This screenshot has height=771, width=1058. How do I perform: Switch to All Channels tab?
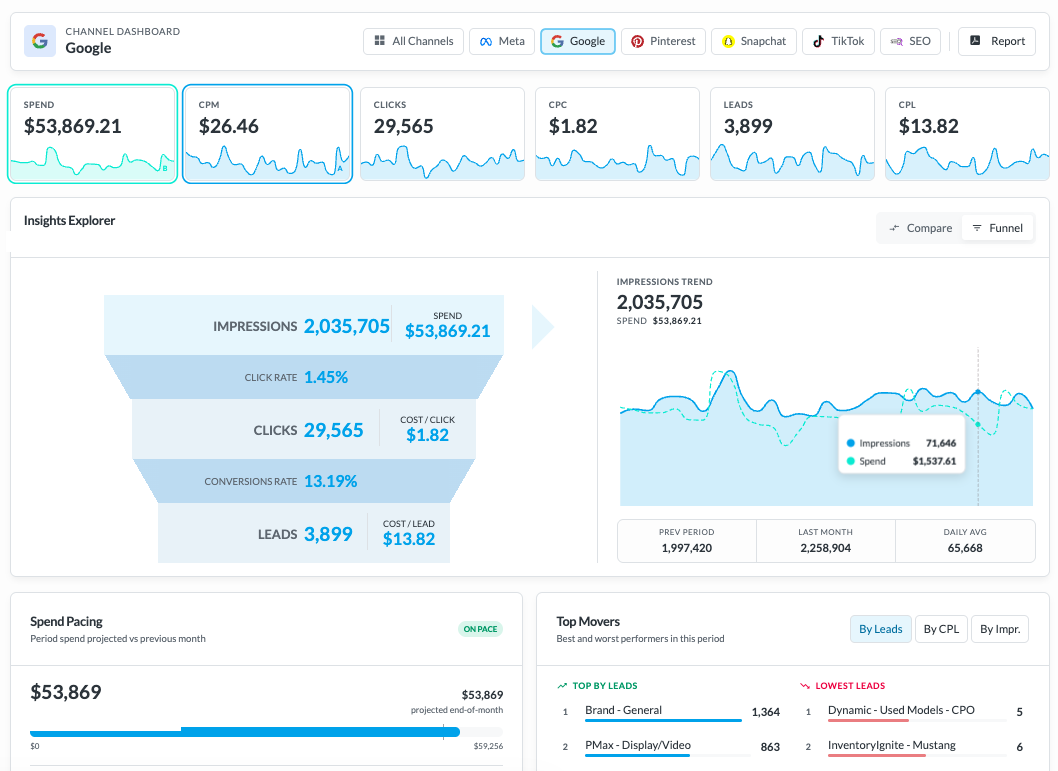[414, 41]
